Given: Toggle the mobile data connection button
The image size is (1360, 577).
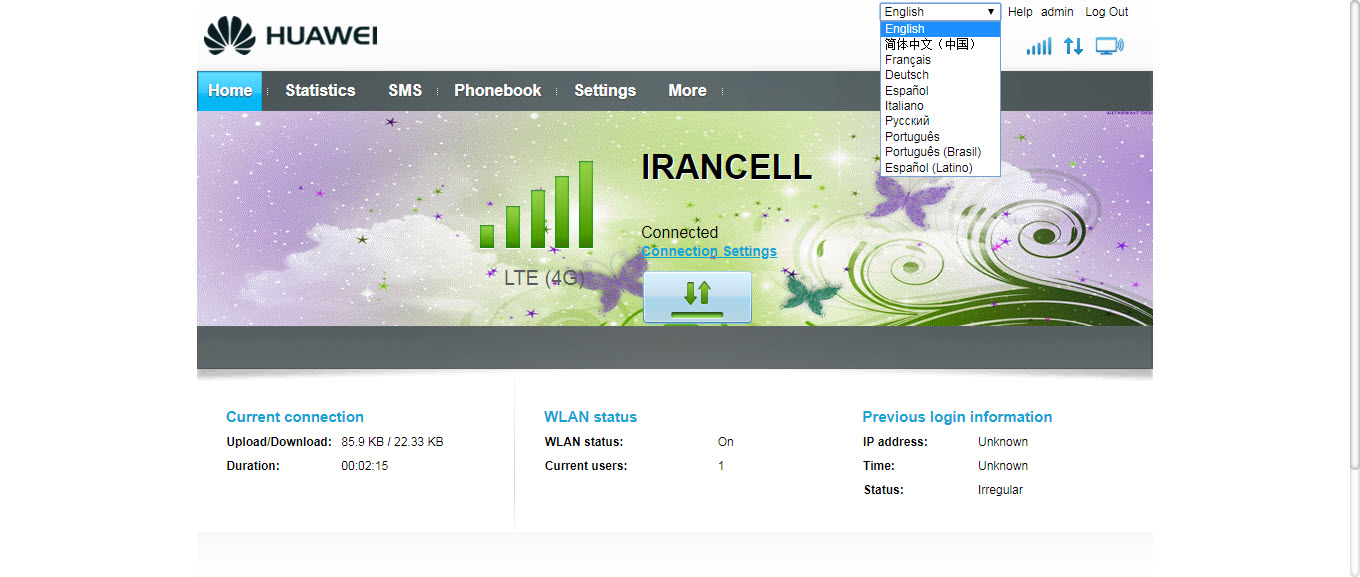Looking at the screenshot, I should coord(697,297).
